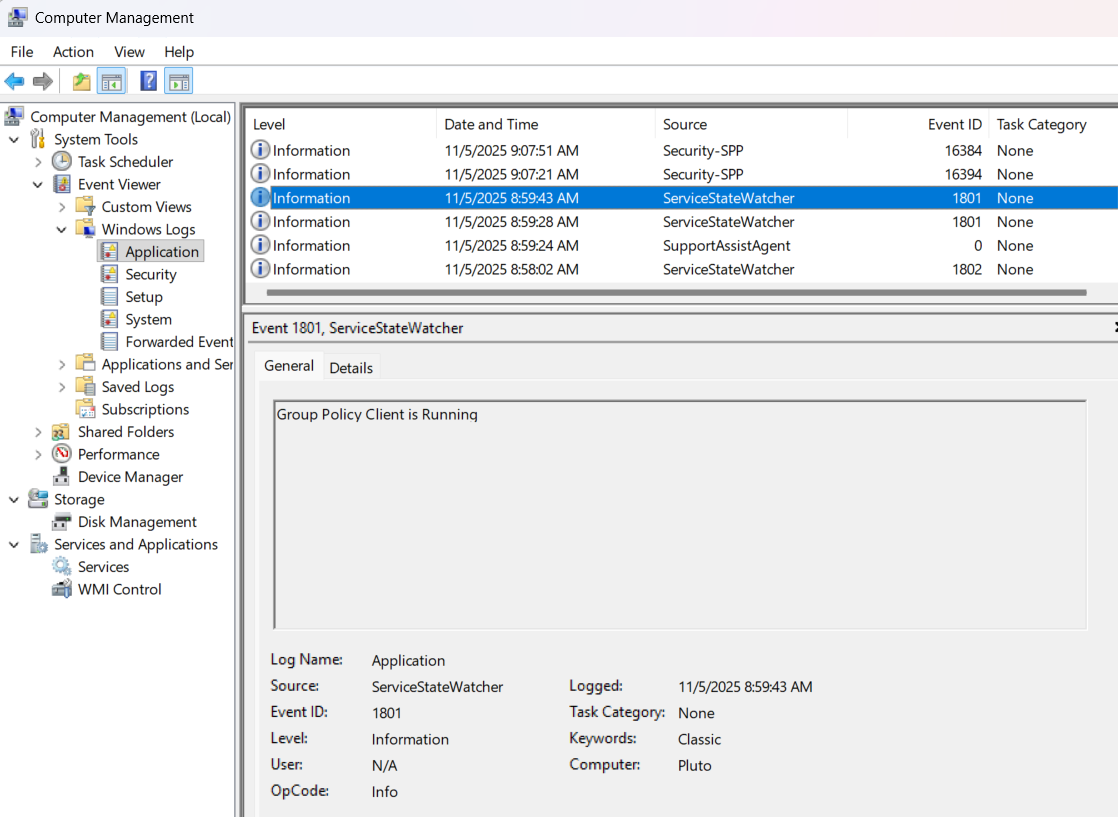The height and width of the screenshot is (817, 1118).
Task: Click the Forward arrow toolbar icon
Action: tap(43, 81)
